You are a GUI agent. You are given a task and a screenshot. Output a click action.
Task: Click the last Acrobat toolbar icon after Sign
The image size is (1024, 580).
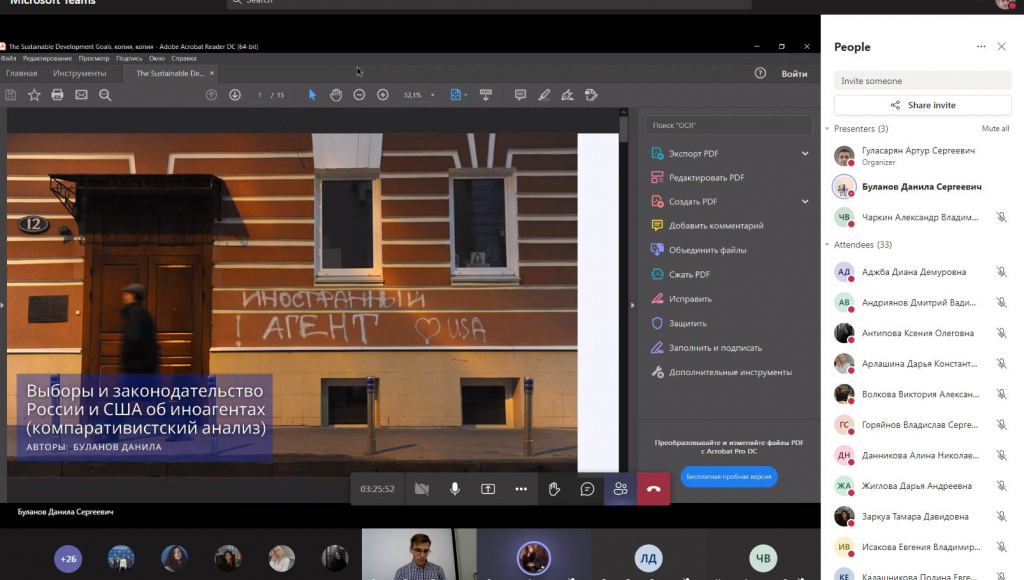coord(591,95)
